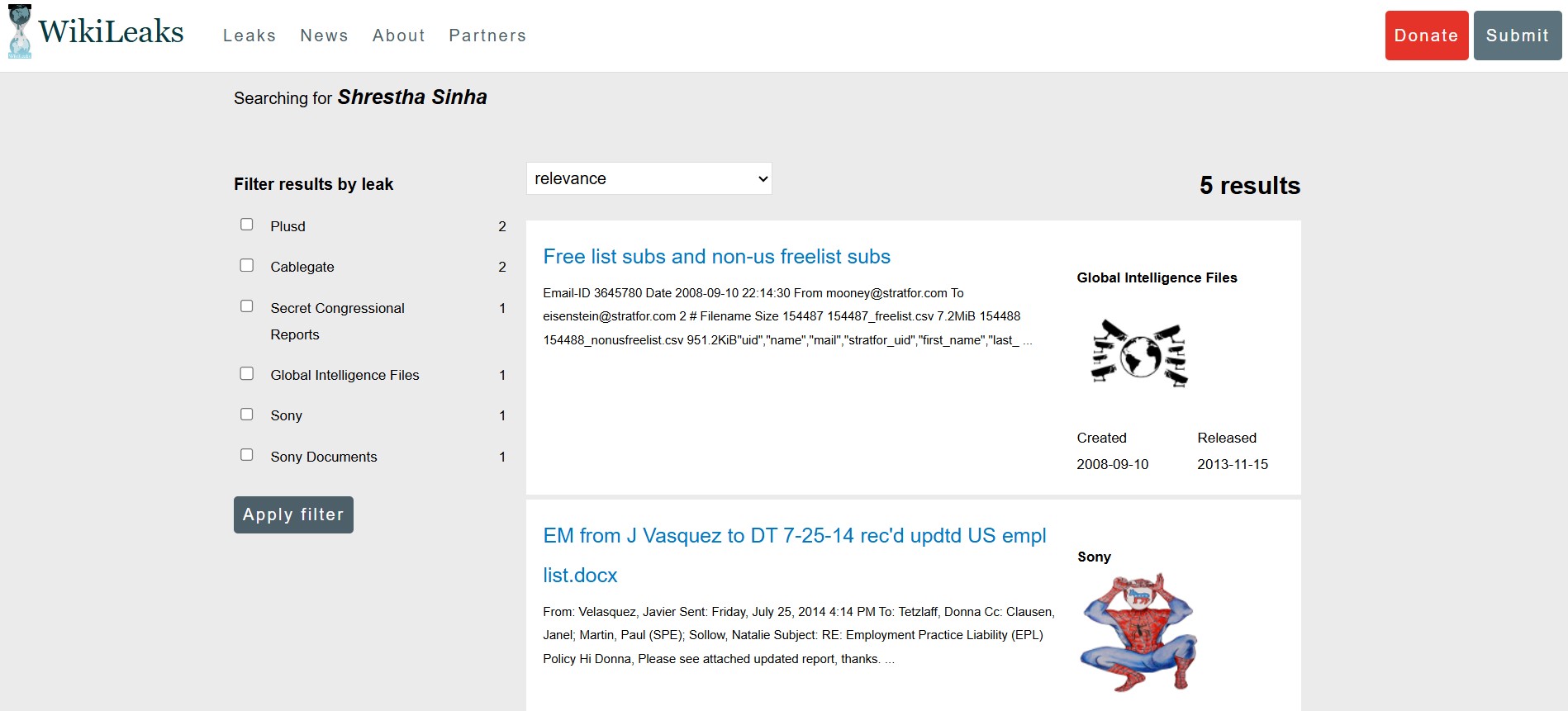1568x711 pixels.
Task: Open the About menu item
Action: (x=398, y=36)
